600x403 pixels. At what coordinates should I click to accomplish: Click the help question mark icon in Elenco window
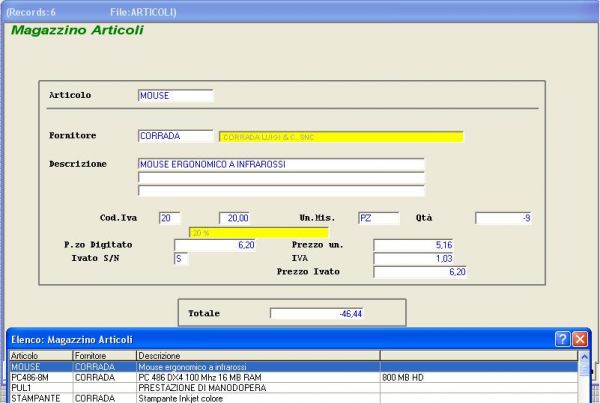coord(562,339)
